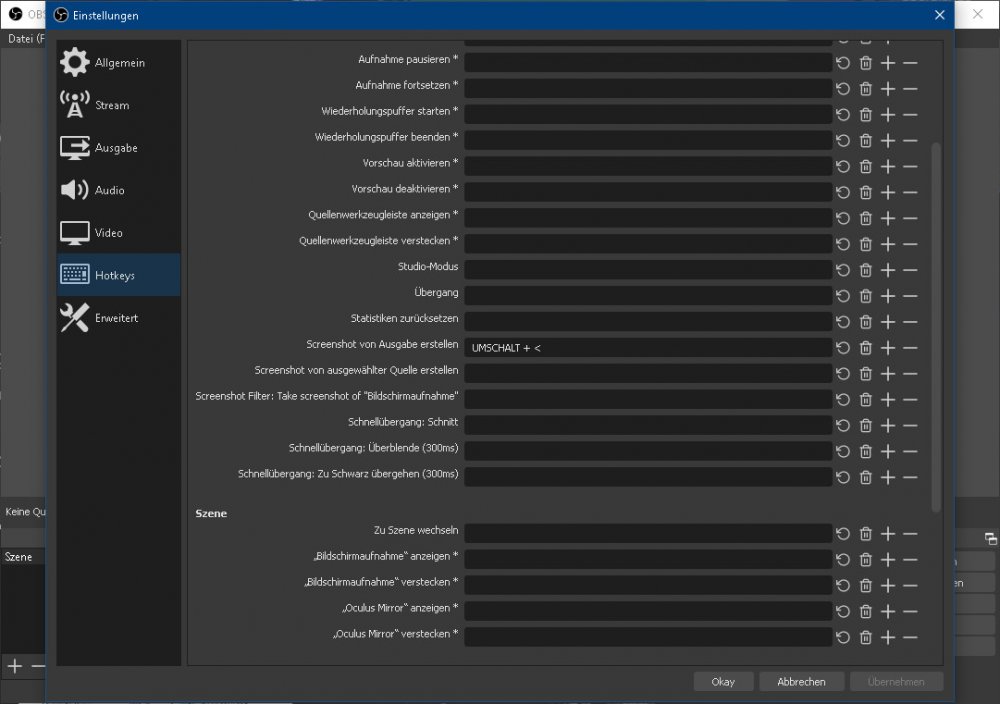Dismiss the dialog with Abbrechen
Screen dimensions: 1000x704
click(x=801, y=681)
